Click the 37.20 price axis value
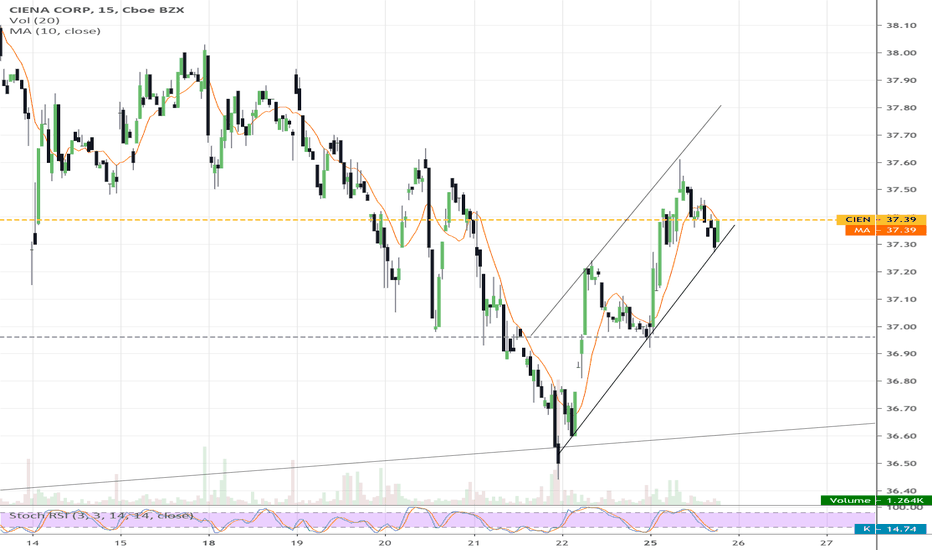 [x=901, y=272]
